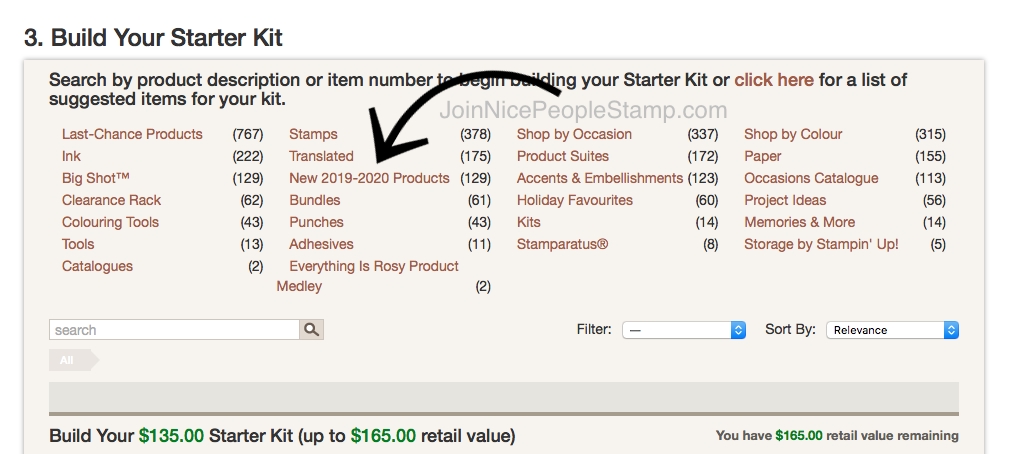Open Everything Is Rosy Product Medley
1010x454 pixels.
(x=373, y=266)
